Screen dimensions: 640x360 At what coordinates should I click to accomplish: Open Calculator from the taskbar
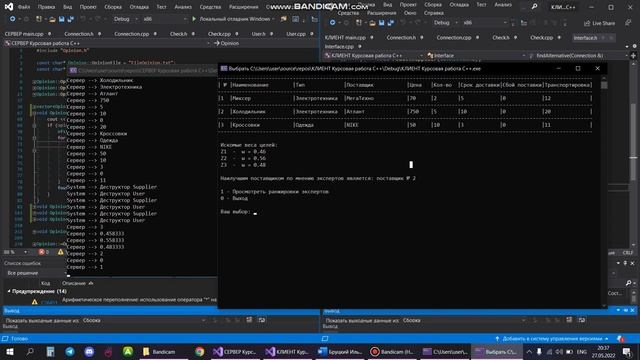pos(50,351)
